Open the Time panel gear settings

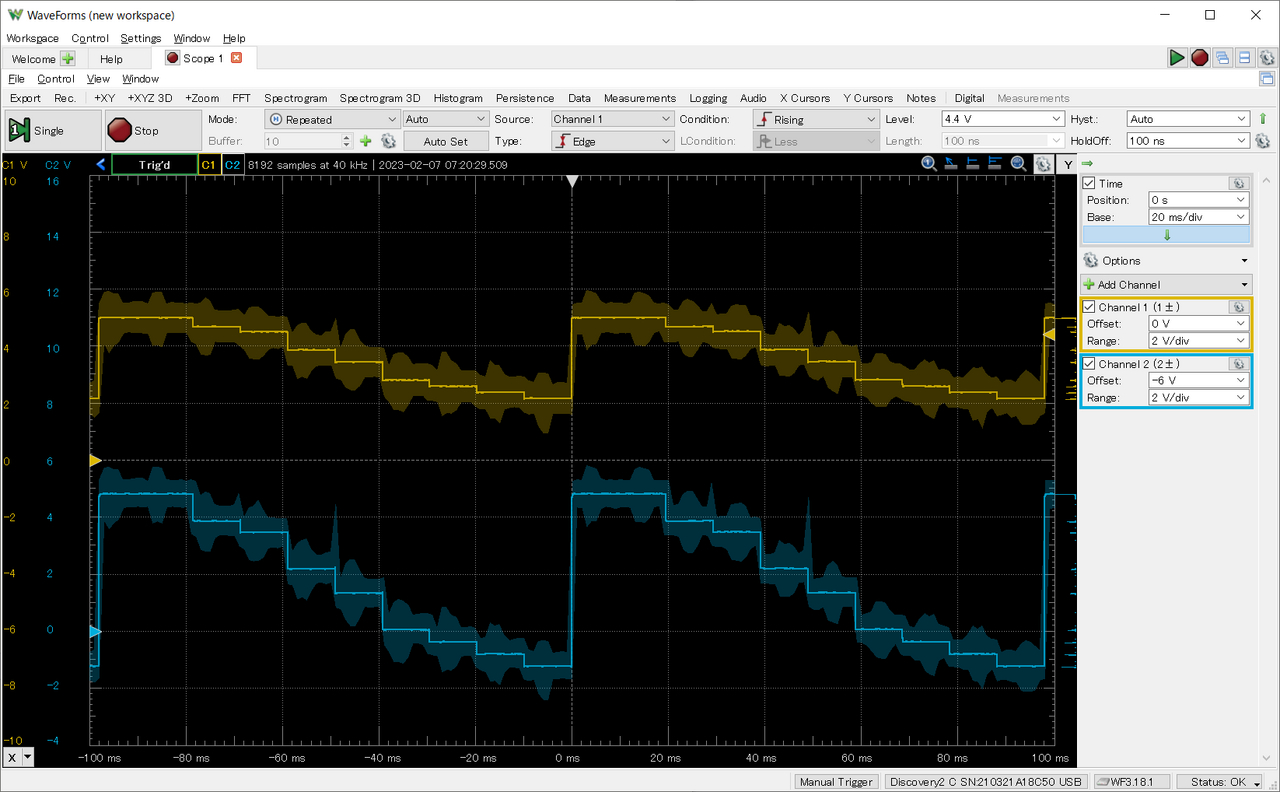tap(1238, 183)
